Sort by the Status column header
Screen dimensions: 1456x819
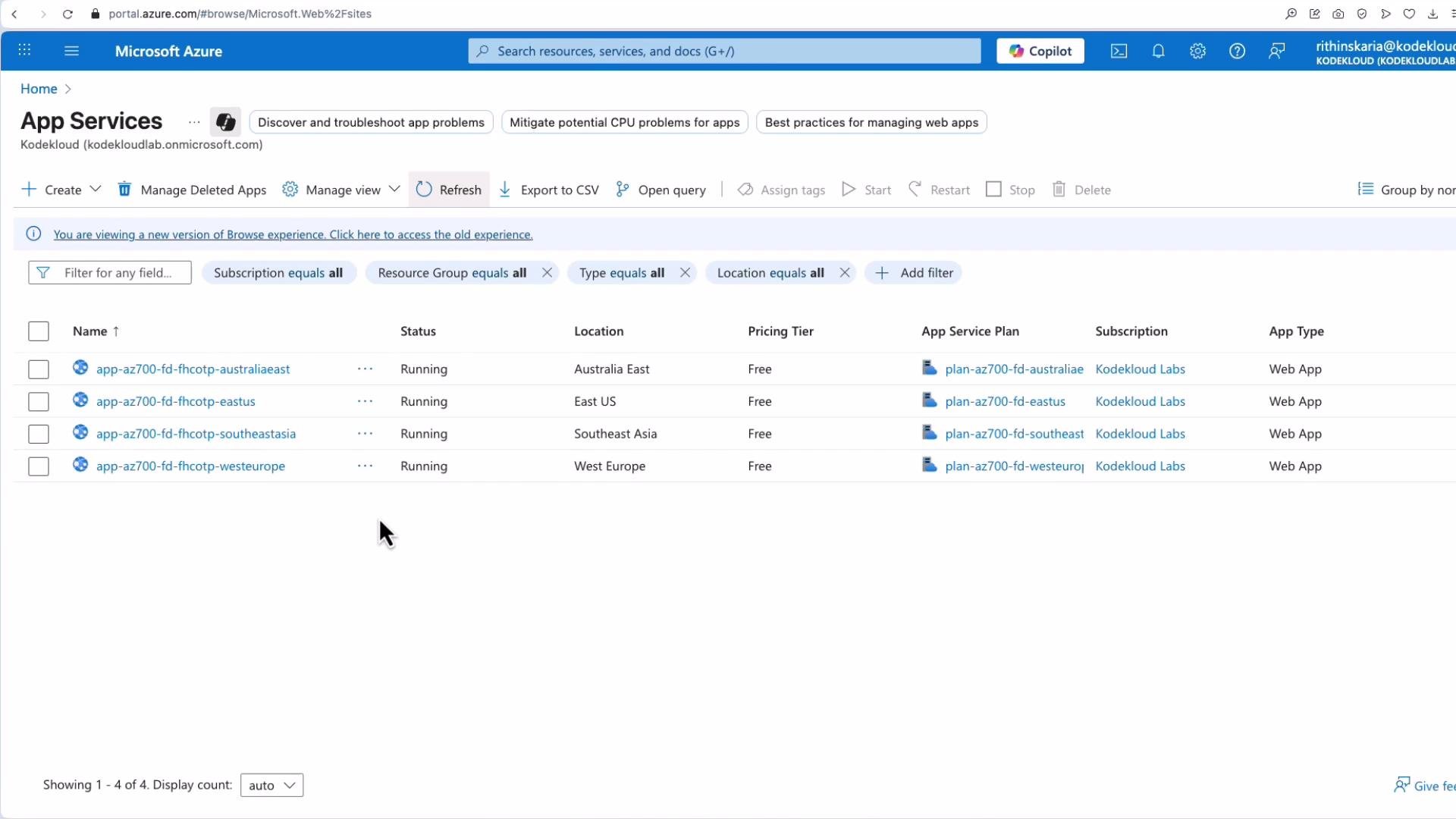point(418,331)
